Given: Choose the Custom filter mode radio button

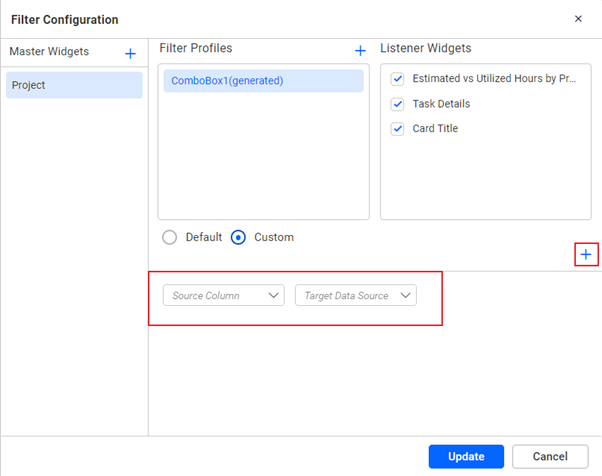Looking at the screenshot, I should 238,237.
